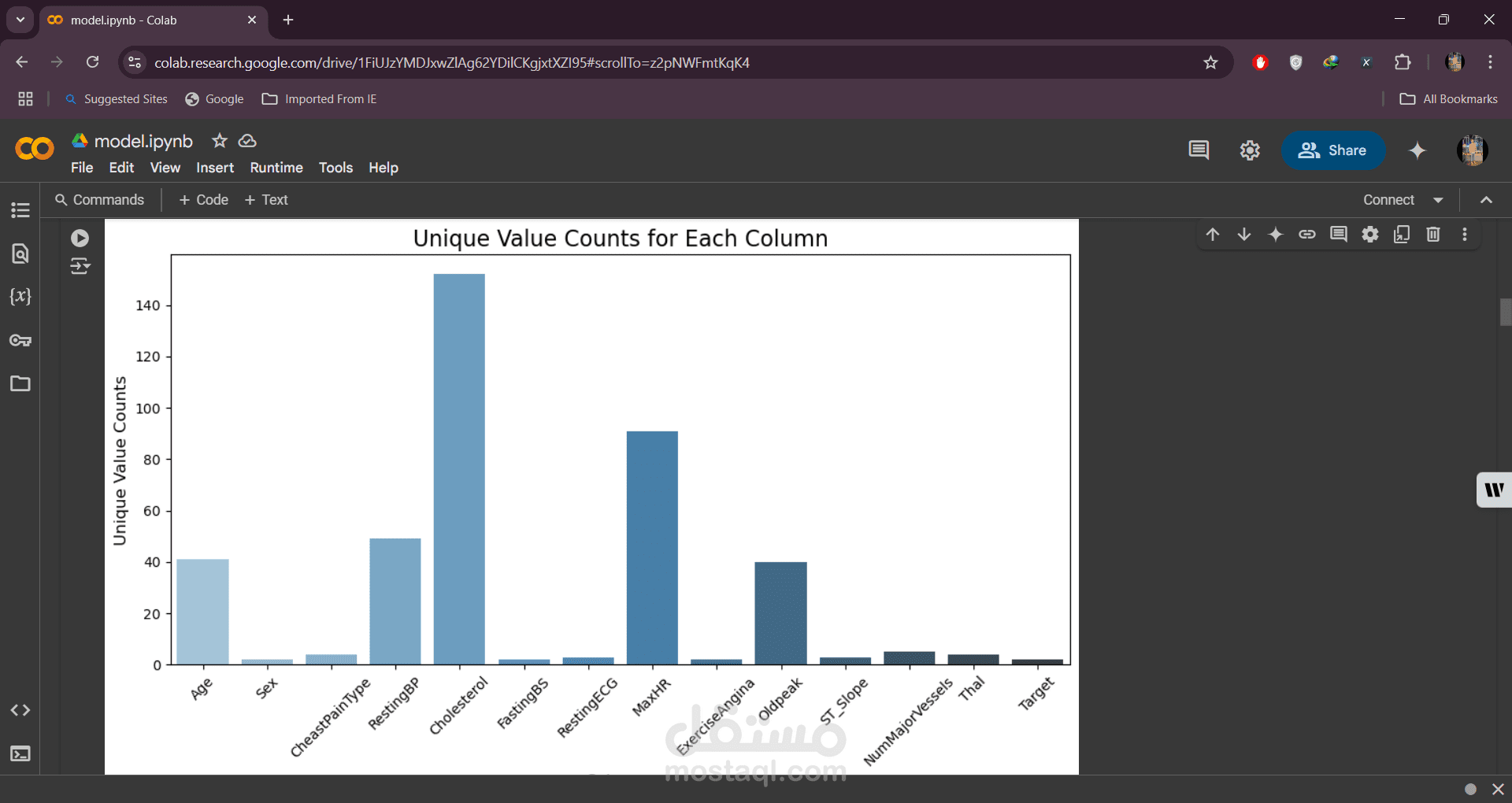
Task: Click the Share button
Action: 1332,150
